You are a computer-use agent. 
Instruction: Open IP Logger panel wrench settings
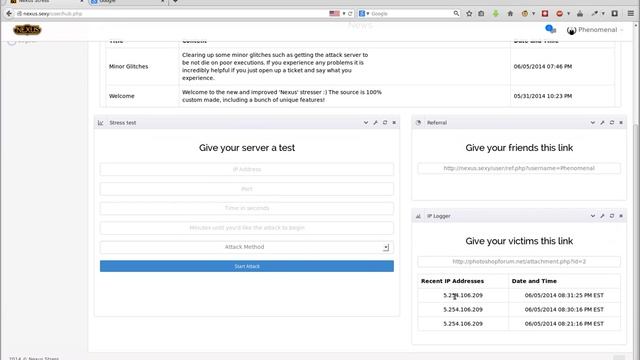tap(602, 216)
